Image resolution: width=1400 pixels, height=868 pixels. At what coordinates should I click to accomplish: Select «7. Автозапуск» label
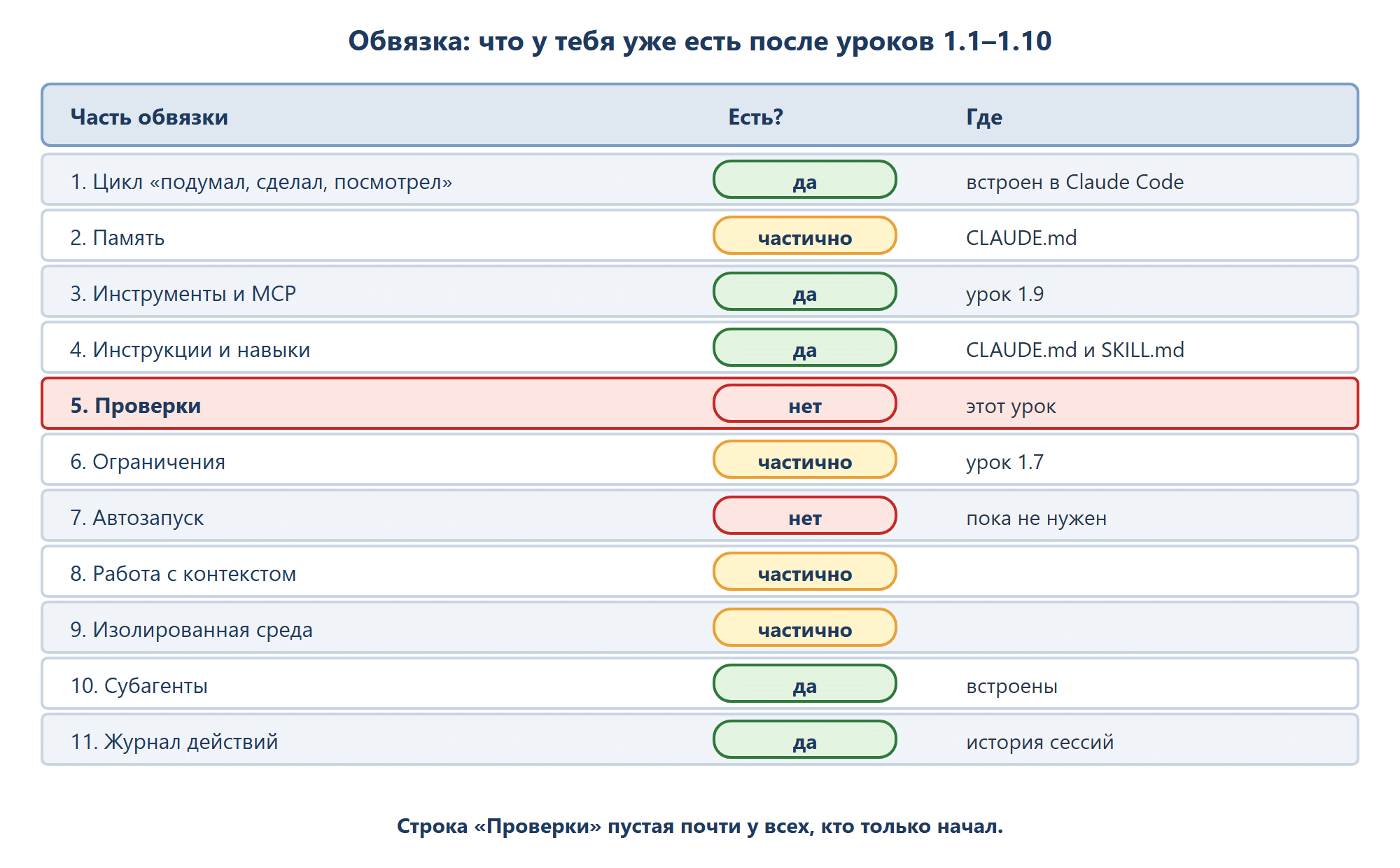point(137,518)
